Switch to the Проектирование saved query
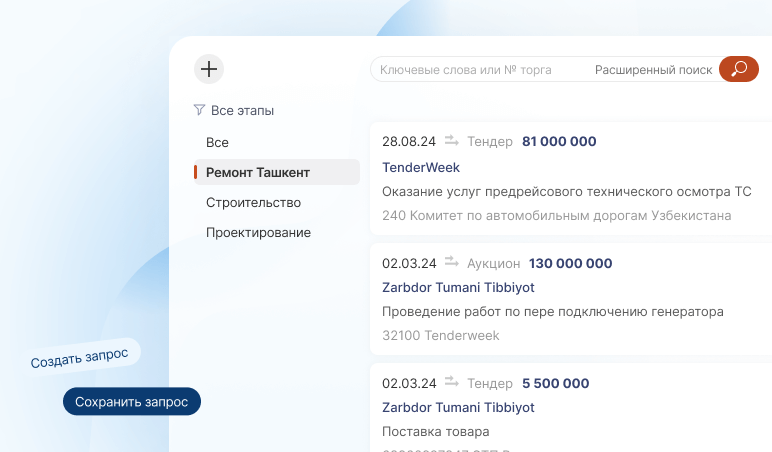Image resolution: width=772 pixels, height=452 pixels. 258,233
